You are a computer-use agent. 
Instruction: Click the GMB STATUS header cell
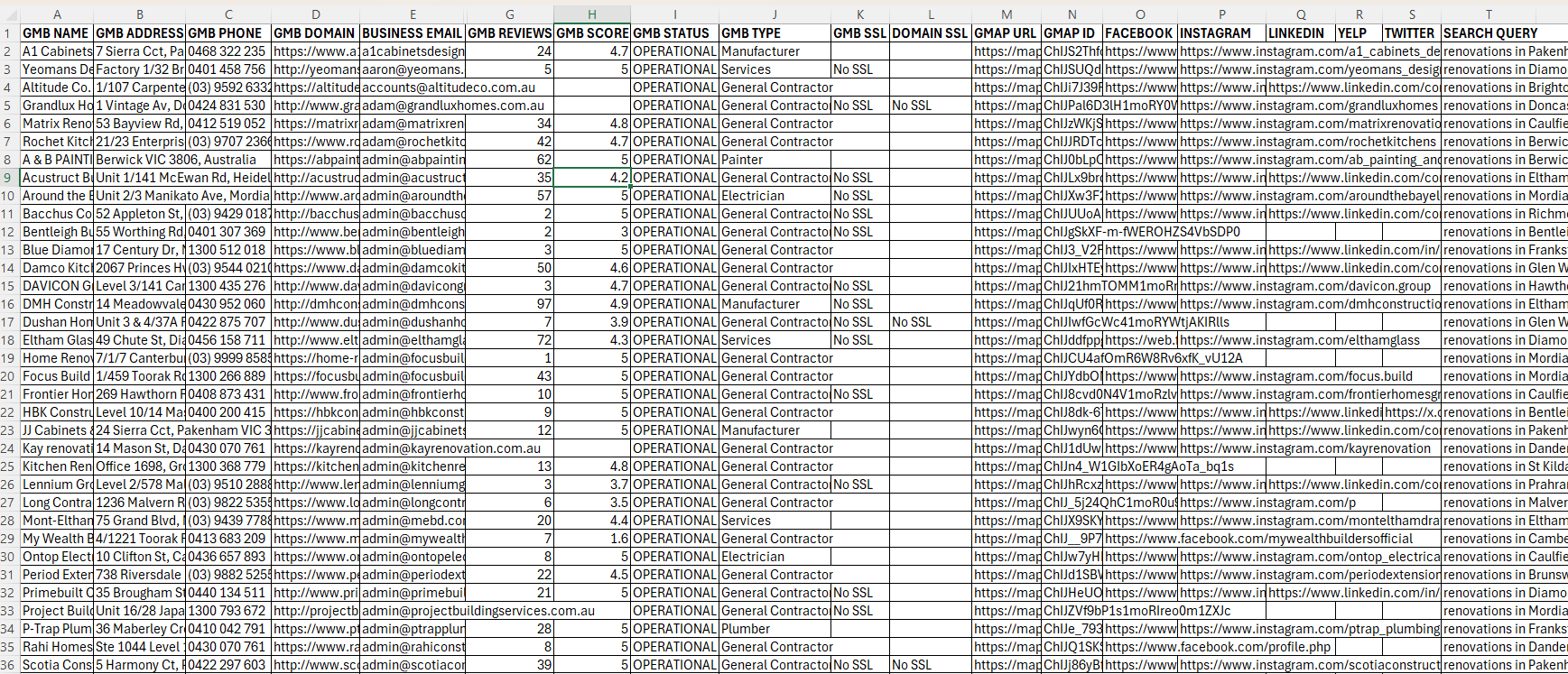click(674, 33)
